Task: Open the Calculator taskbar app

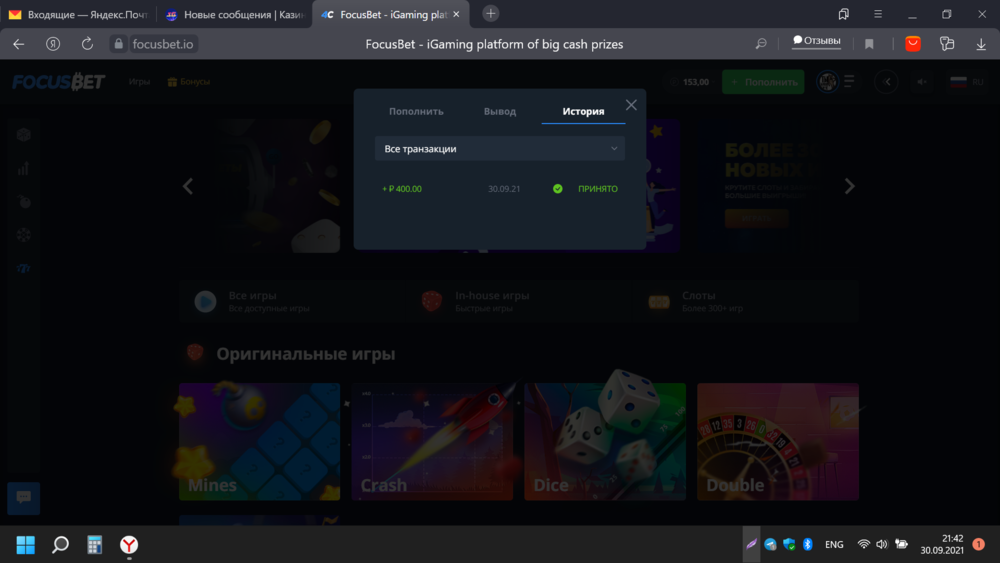Action: coord(94,545)
